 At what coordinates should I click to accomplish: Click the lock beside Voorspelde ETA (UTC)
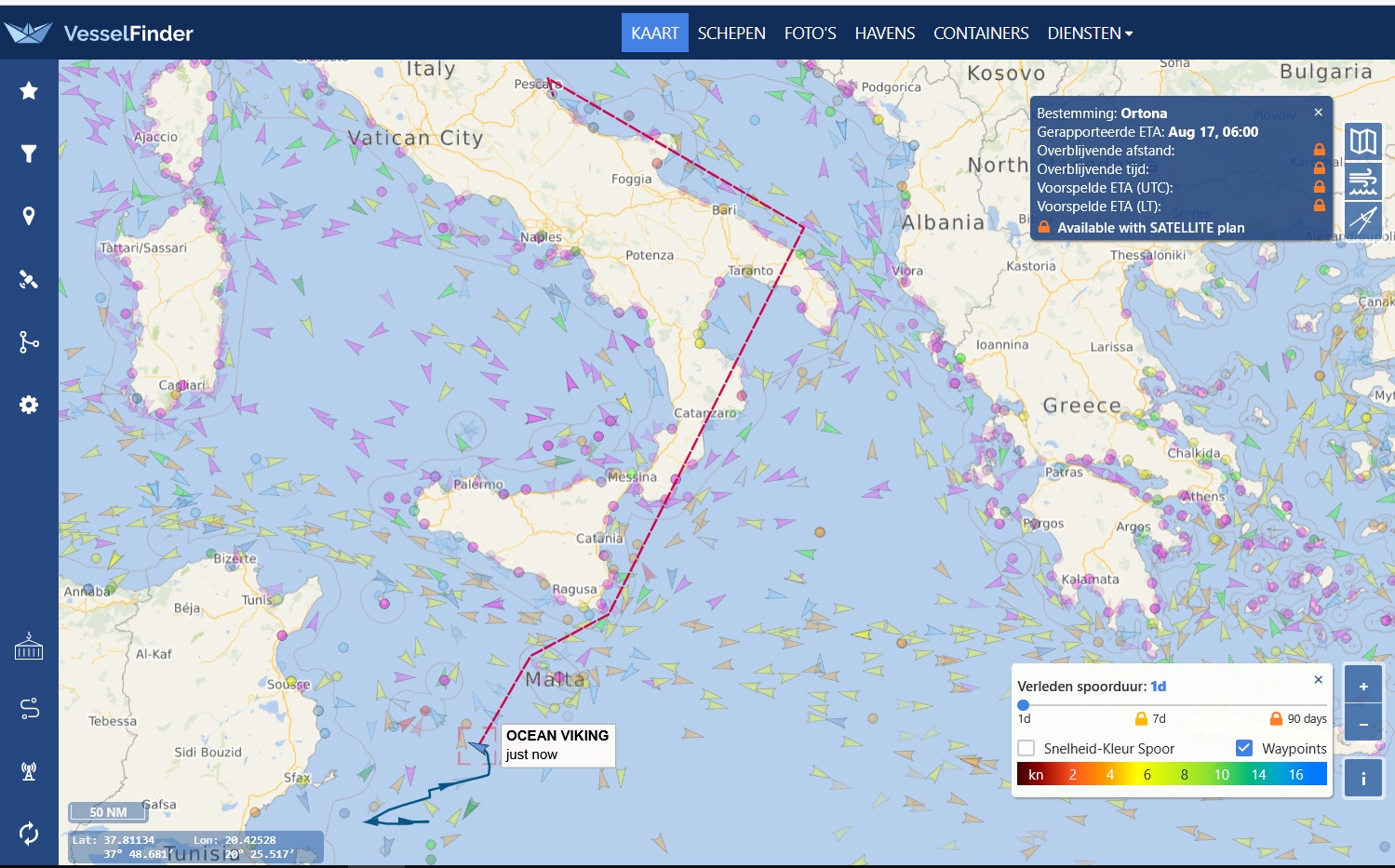(x=1319, y=187)
